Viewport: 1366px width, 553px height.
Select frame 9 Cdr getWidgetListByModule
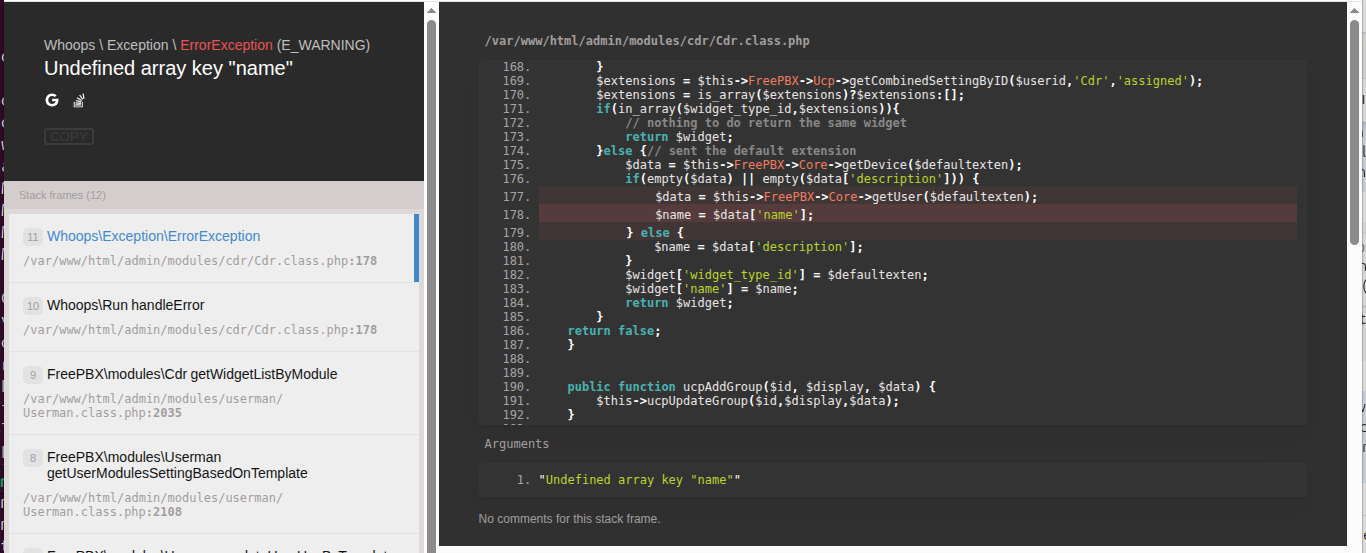pyautogui.click(x=191, y=374)
